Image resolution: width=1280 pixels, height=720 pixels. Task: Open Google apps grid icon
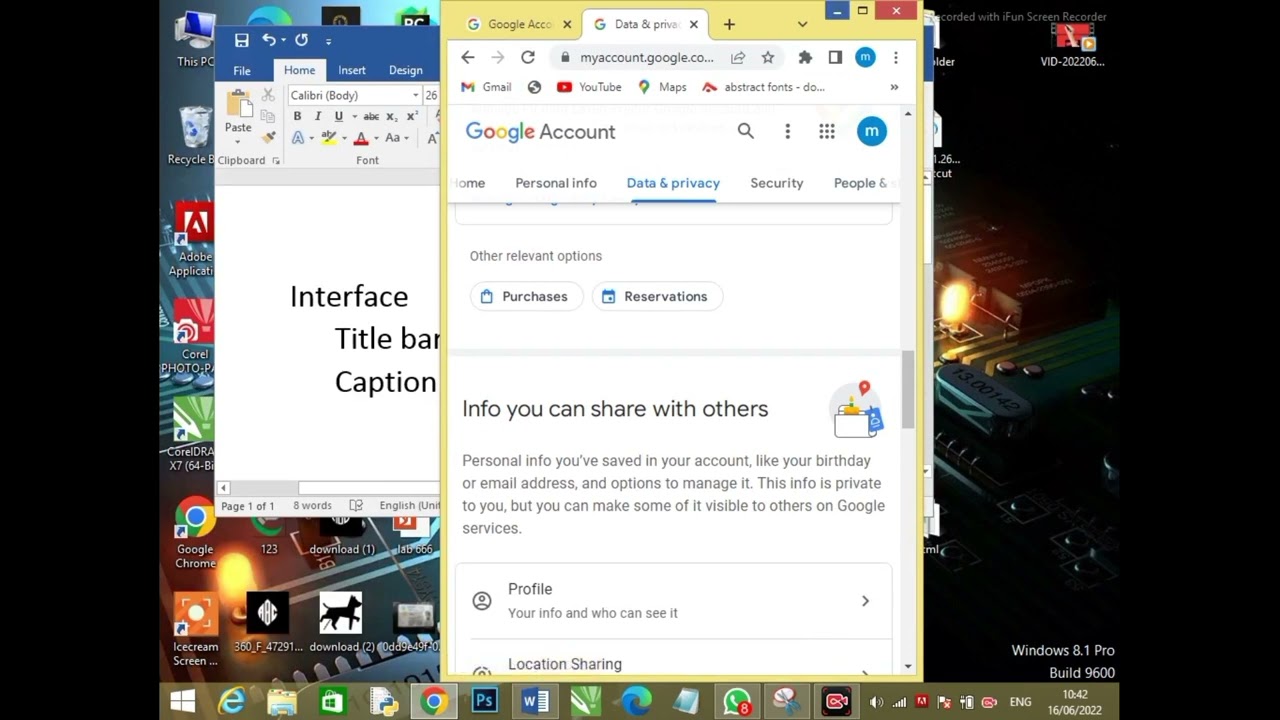point(827,131)
